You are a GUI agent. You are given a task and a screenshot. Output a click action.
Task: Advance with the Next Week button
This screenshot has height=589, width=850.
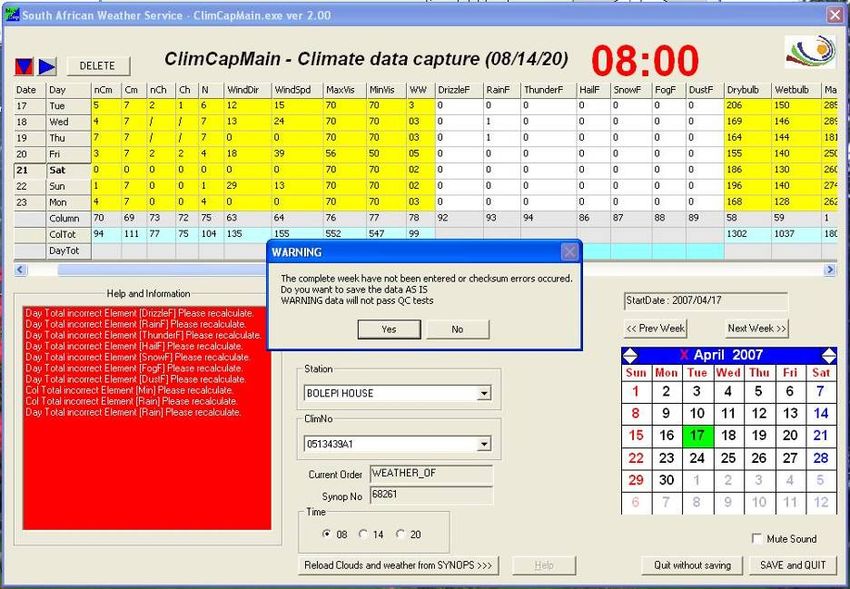coord(757,328)
